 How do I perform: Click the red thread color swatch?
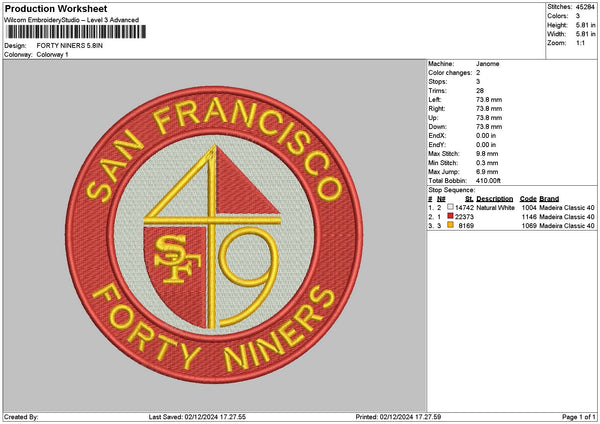pos(450,216)
